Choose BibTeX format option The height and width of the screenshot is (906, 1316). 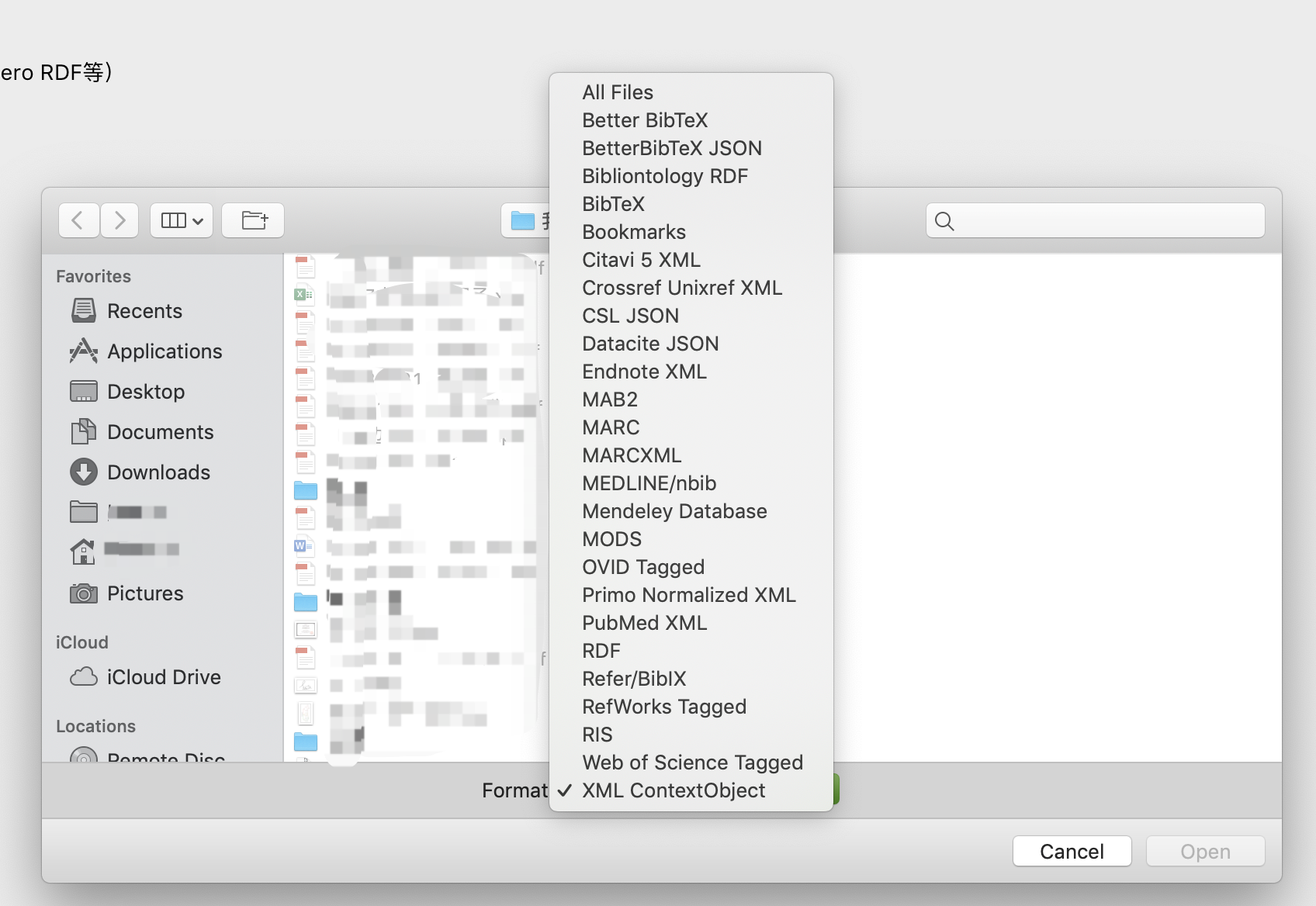(x=691, y=204)
